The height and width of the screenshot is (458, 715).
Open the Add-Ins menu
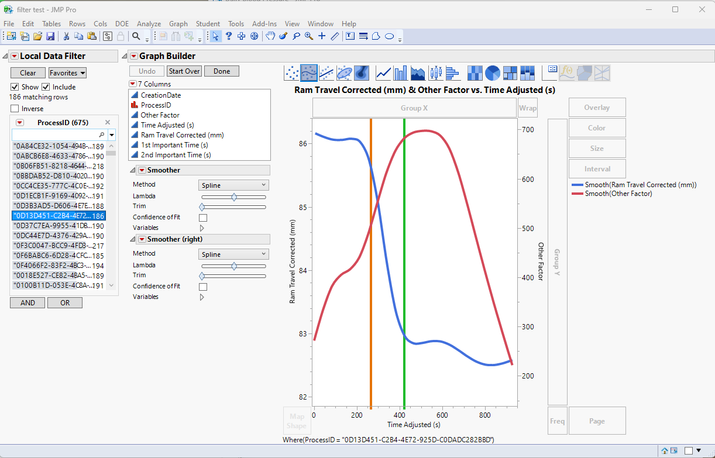pos(264,23)
